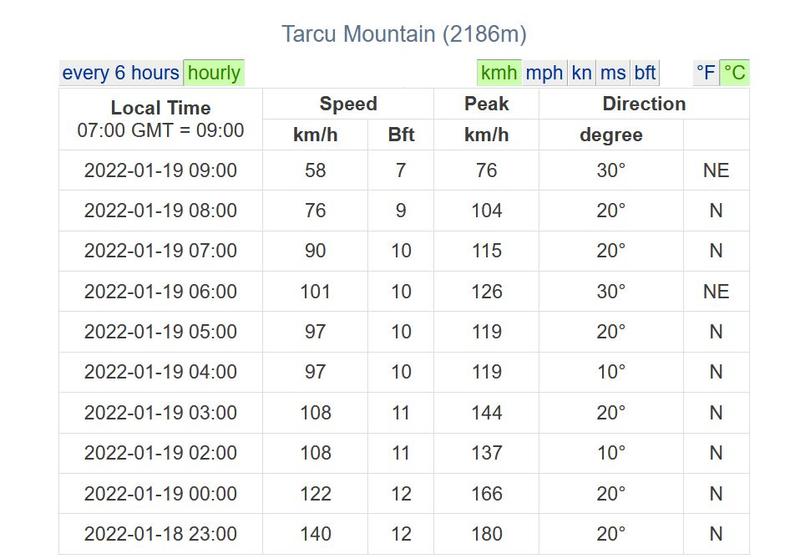Select the 2022-01-19 09:00 row timestamp

point(160,171)
